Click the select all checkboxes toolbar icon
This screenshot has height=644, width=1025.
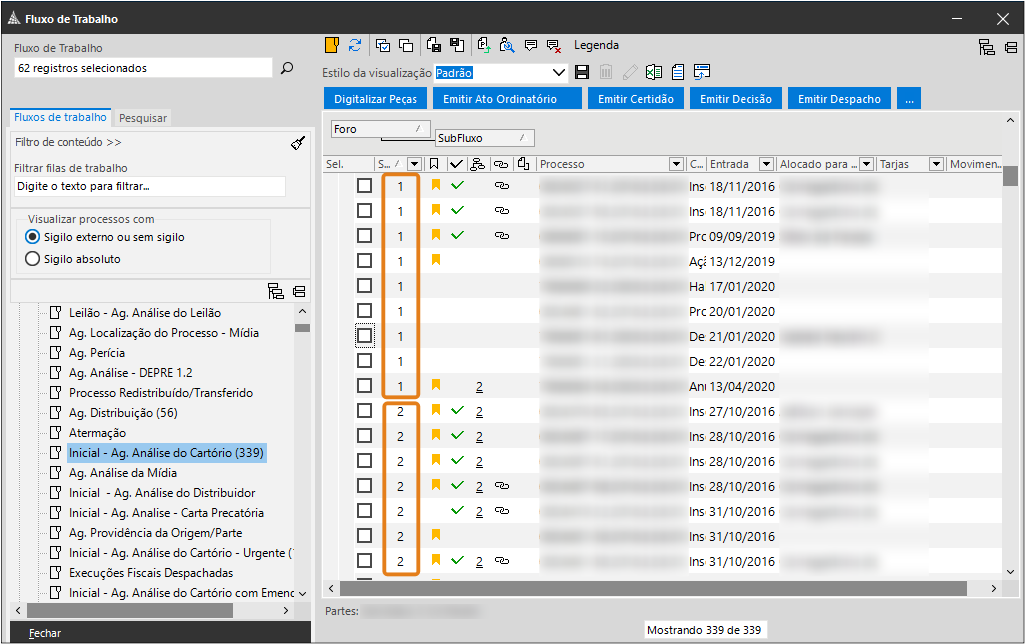tap(383, 45)
